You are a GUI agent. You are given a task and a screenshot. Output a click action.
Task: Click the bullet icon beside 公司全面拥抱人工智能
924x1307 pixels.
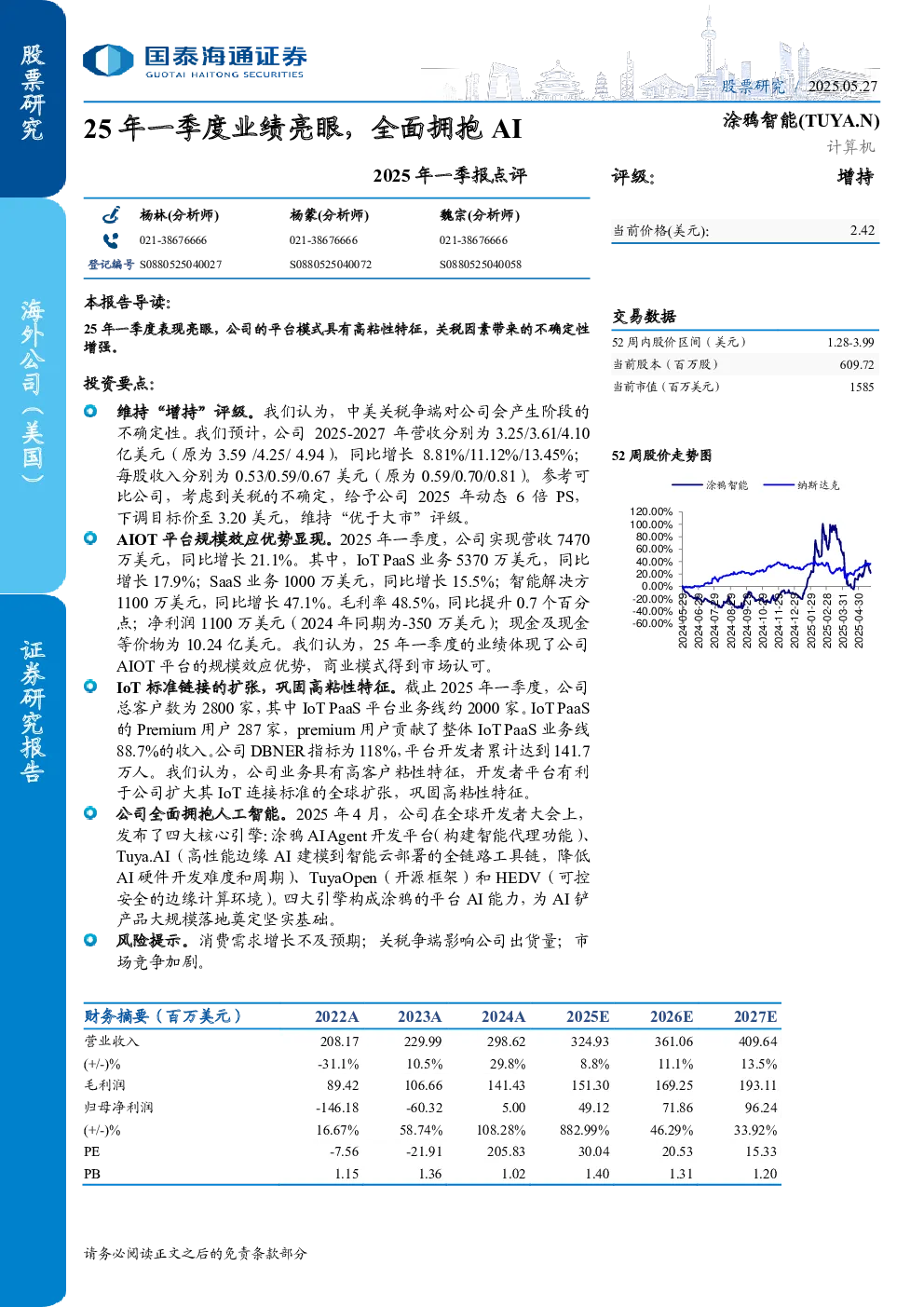[90, 813]
